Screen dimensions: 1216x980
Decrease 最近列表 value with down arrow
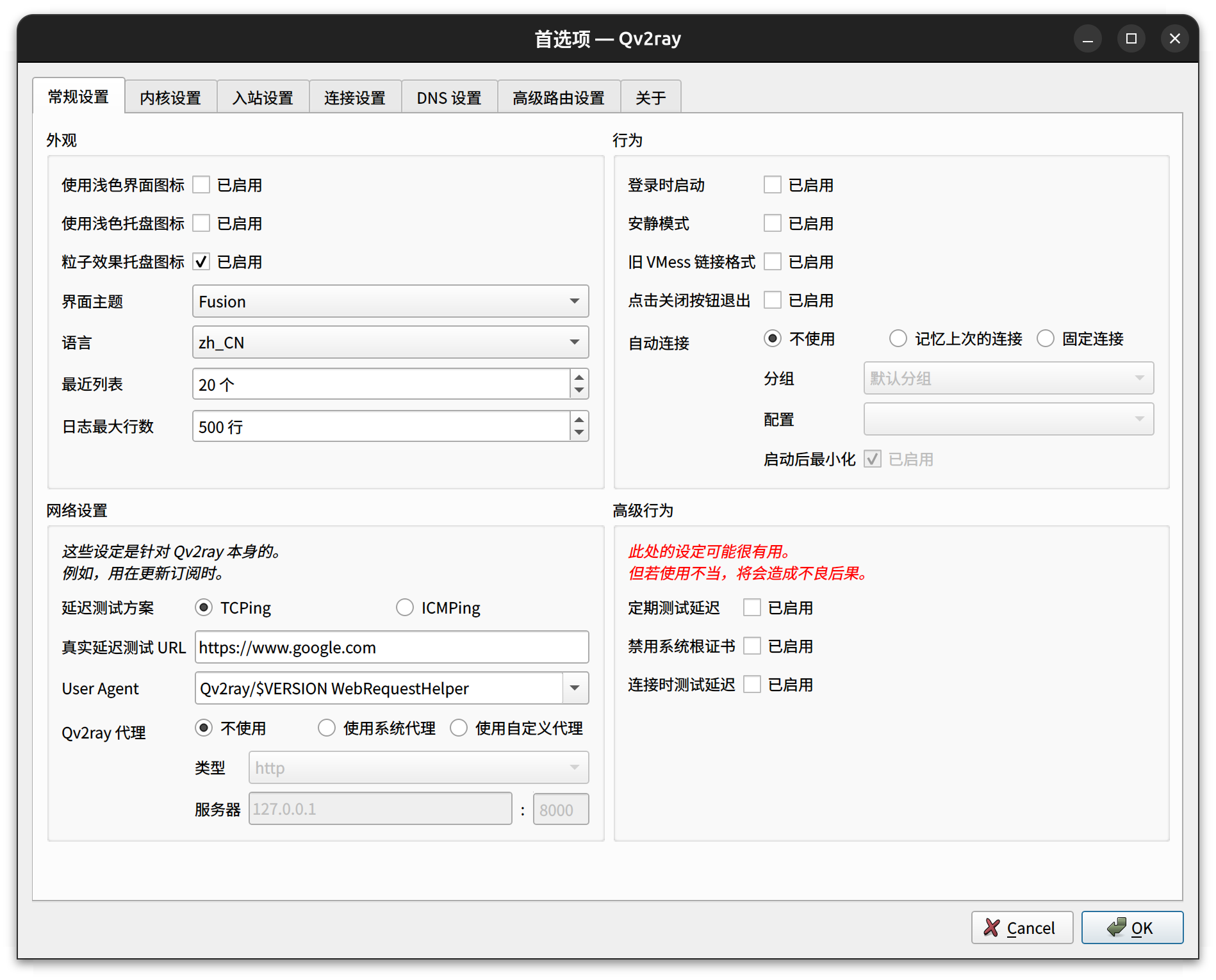coord(579,391)
